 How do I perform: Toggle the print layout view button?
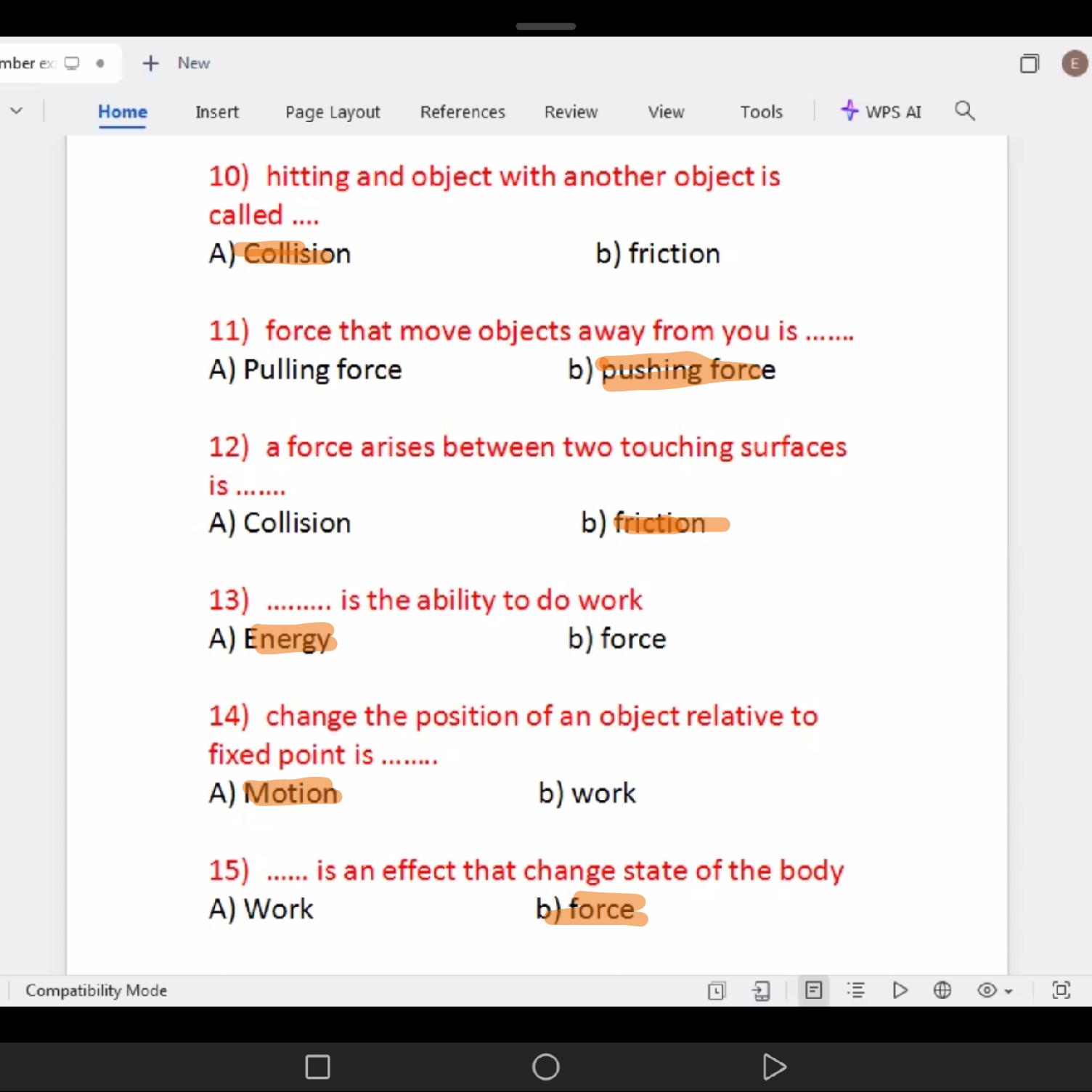tap(813, 990)
